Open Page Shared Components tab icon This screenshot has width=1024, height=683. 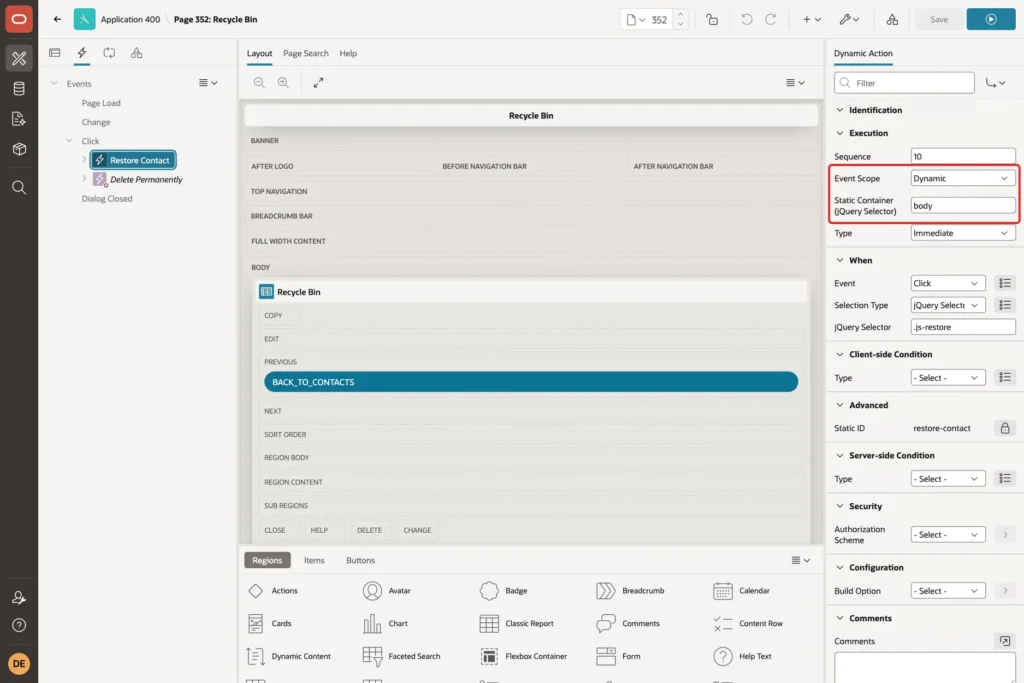[x=136, y=53]
